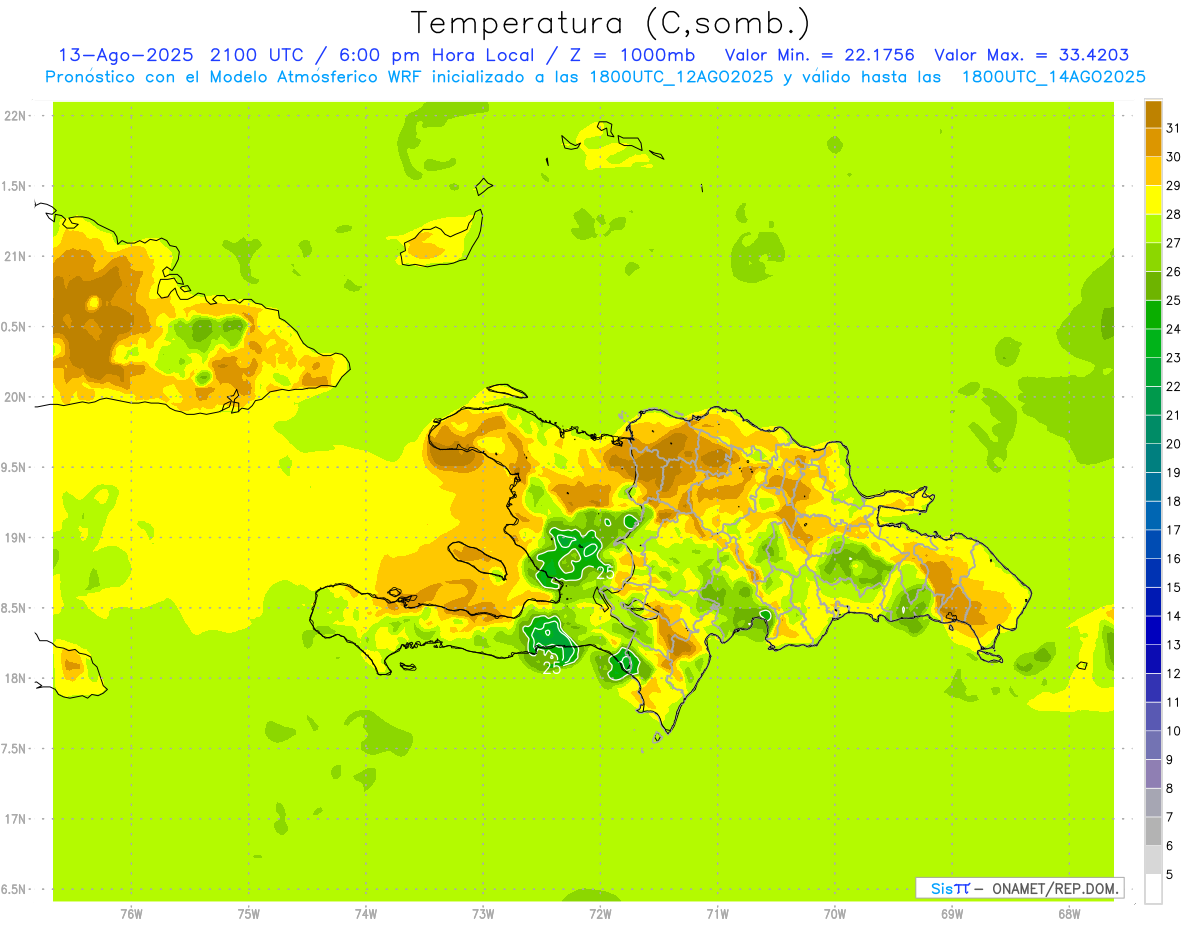
Task: Click the 75W longitude axis label
Action: click(x=249, y=913)
